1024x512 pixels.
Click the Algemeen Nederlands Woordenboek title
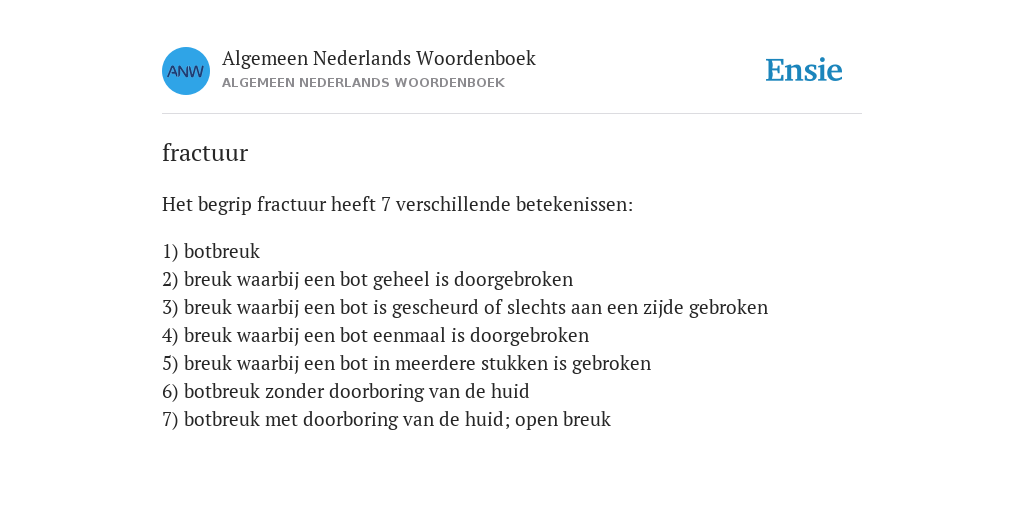[379, 59]
